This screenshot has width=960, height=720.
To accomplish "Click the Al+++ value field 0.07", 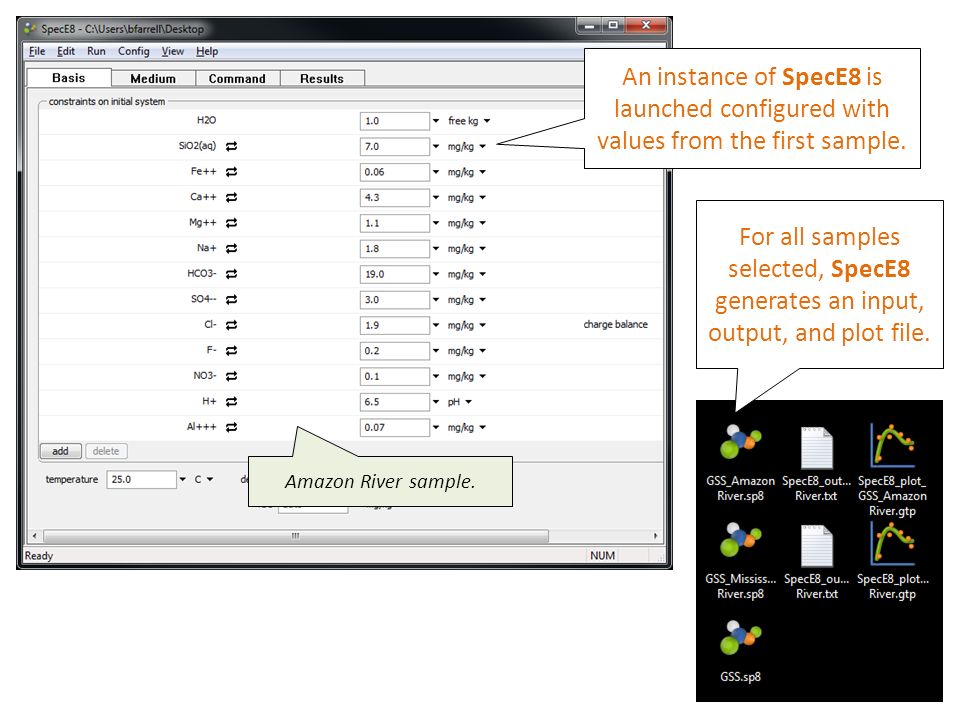I will [x=395, y=427].
